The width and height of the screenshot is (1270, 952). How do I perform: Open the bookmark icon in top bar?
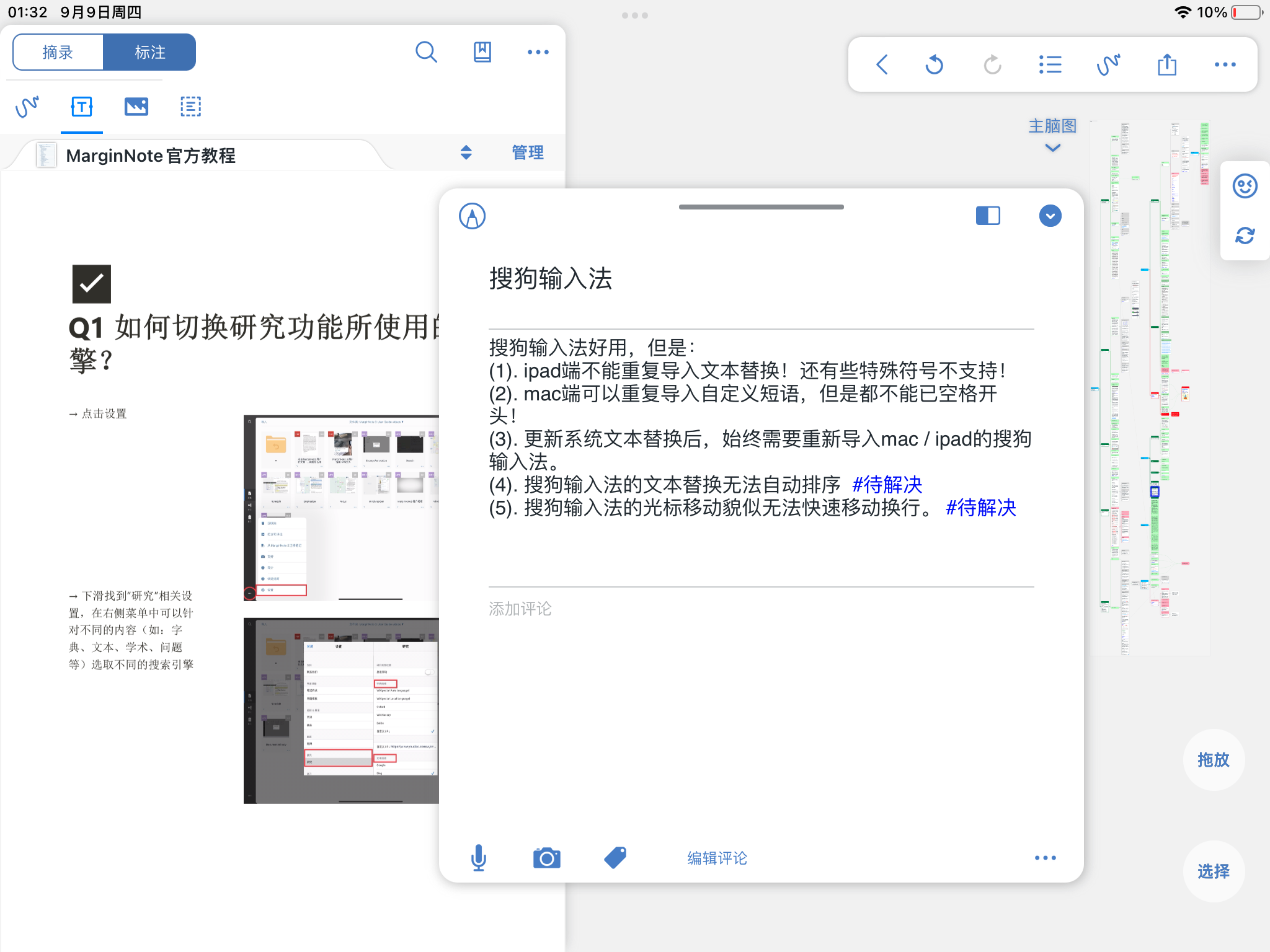coord(482,52)
